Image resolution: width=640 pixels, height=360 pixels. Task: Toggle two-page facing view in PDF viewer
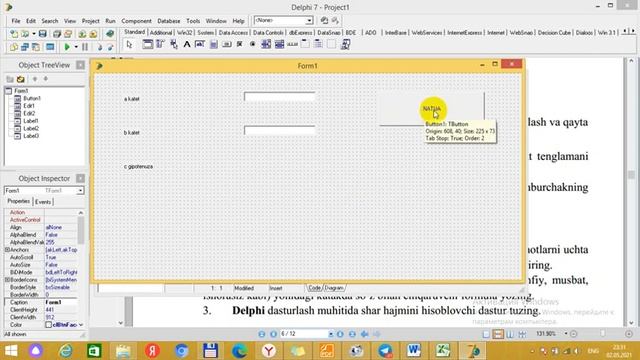coord(510,334)
